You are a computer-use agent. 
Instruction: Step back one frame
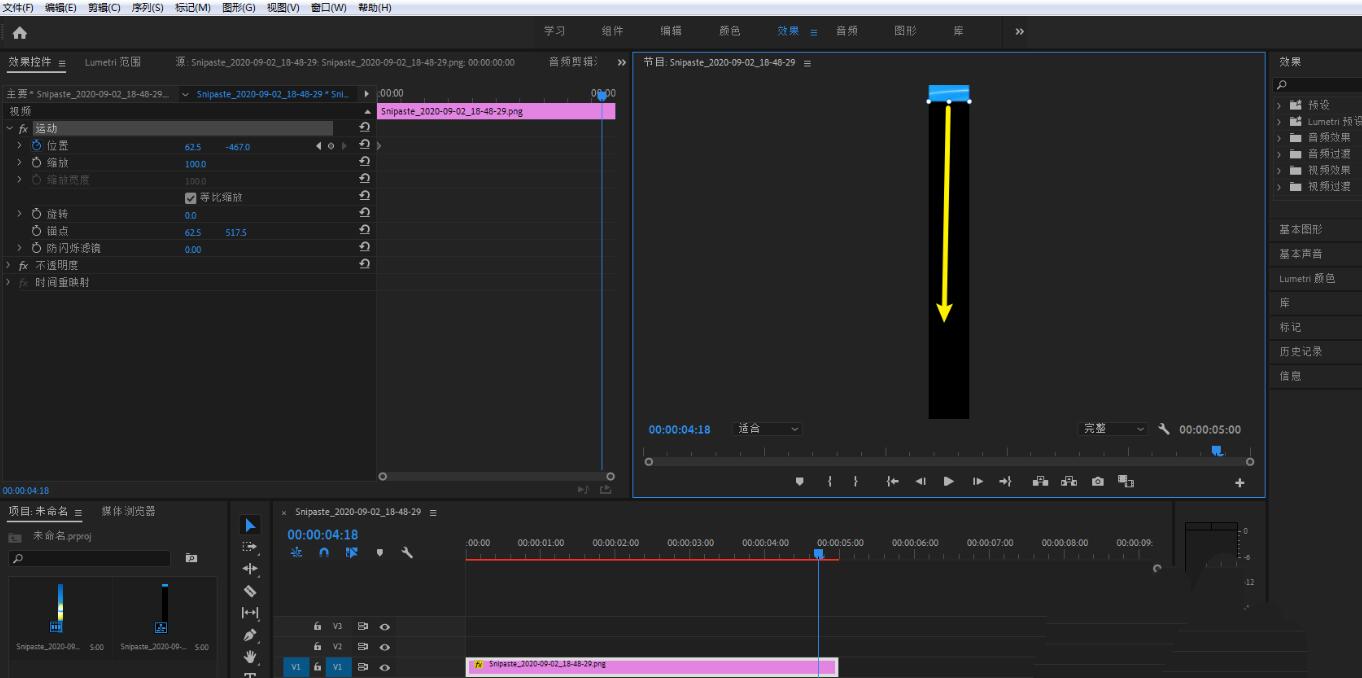(x=920, y=481)
